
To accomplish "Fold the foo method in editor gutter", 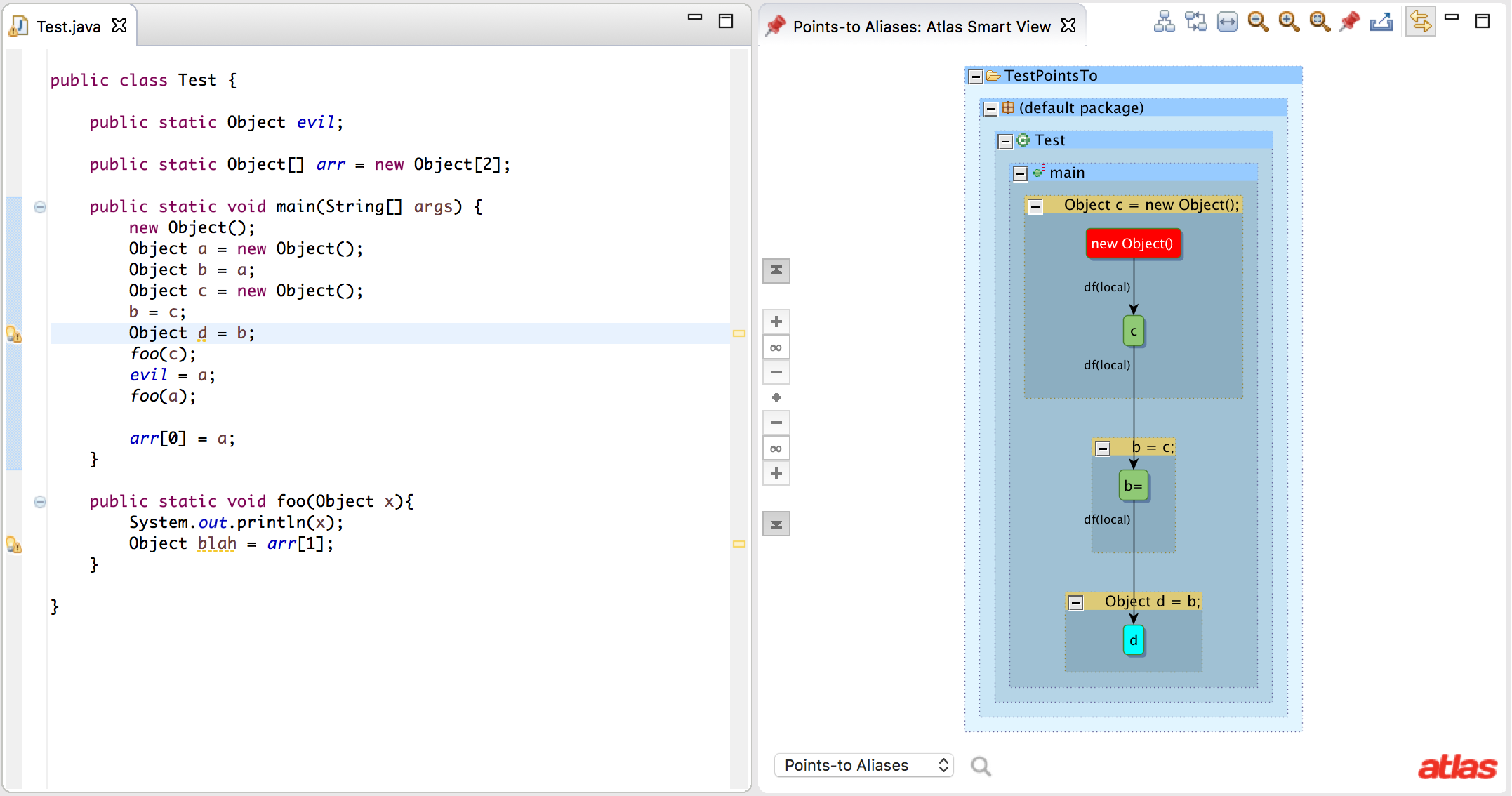I will (x=40, y=501).
